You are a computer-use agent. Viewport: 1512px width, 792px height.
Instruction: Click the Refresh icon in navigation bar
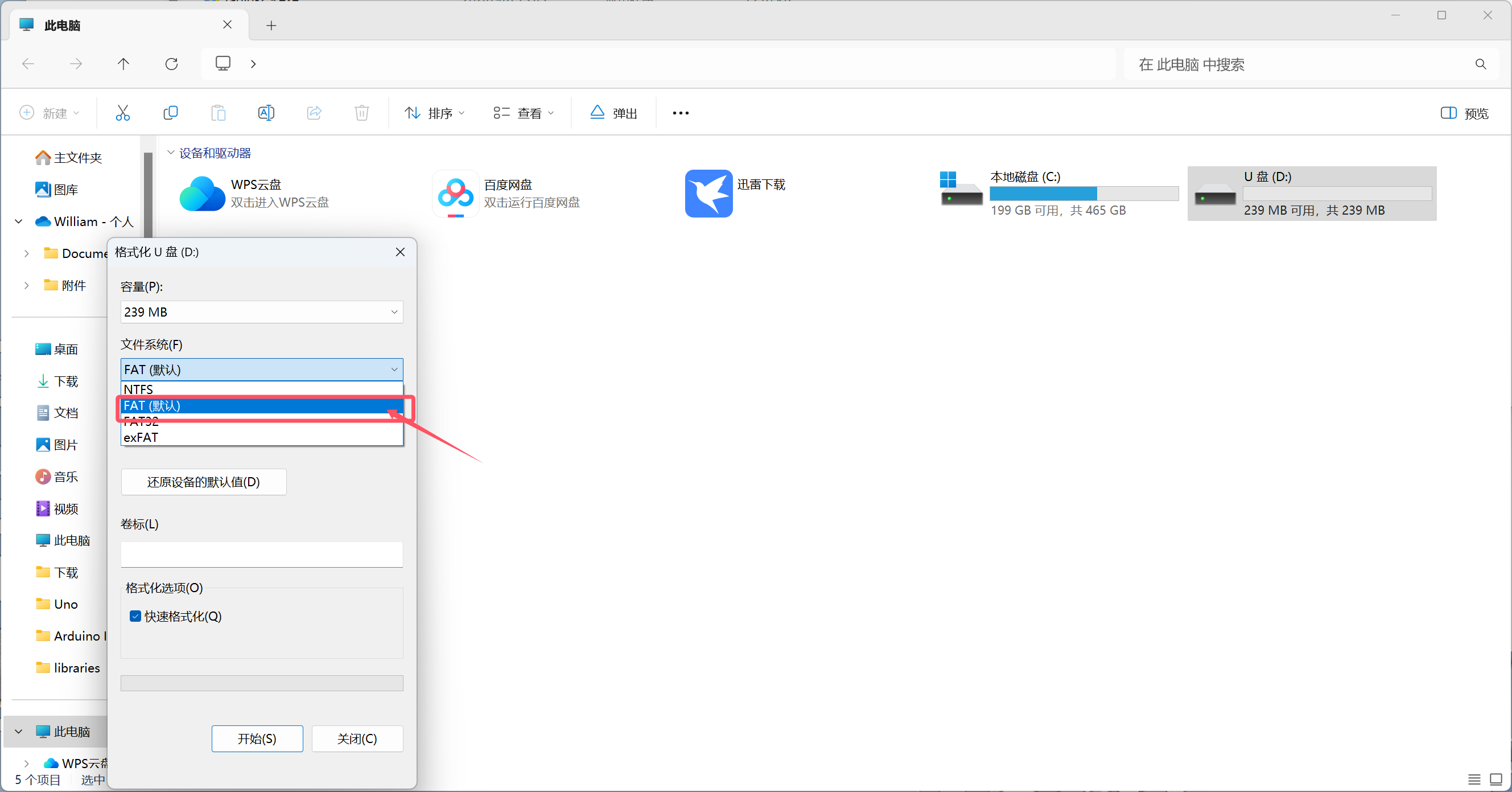pos(171,64)
